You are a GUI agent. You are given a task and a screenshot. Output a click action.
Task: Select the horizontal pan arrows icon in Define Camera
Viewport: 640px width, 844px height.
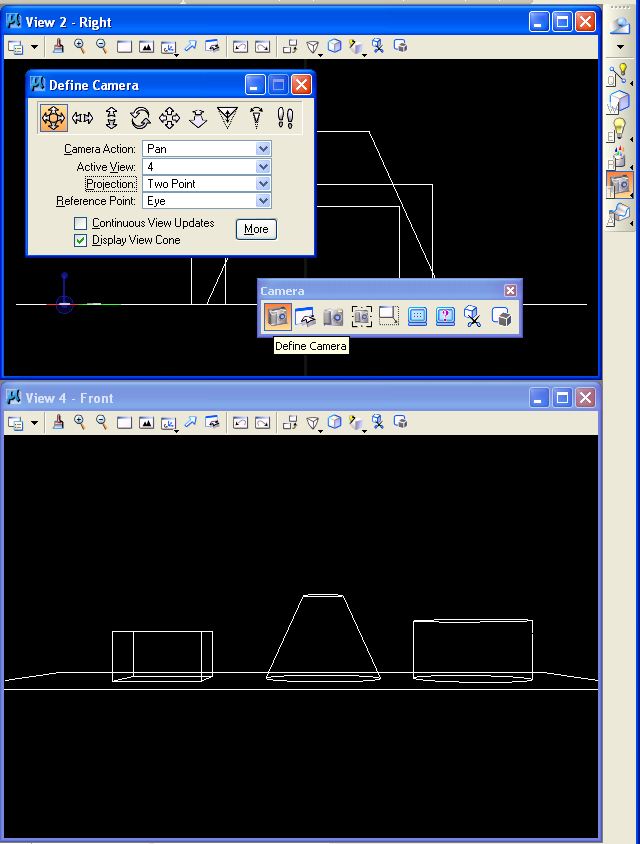(82, 118)
